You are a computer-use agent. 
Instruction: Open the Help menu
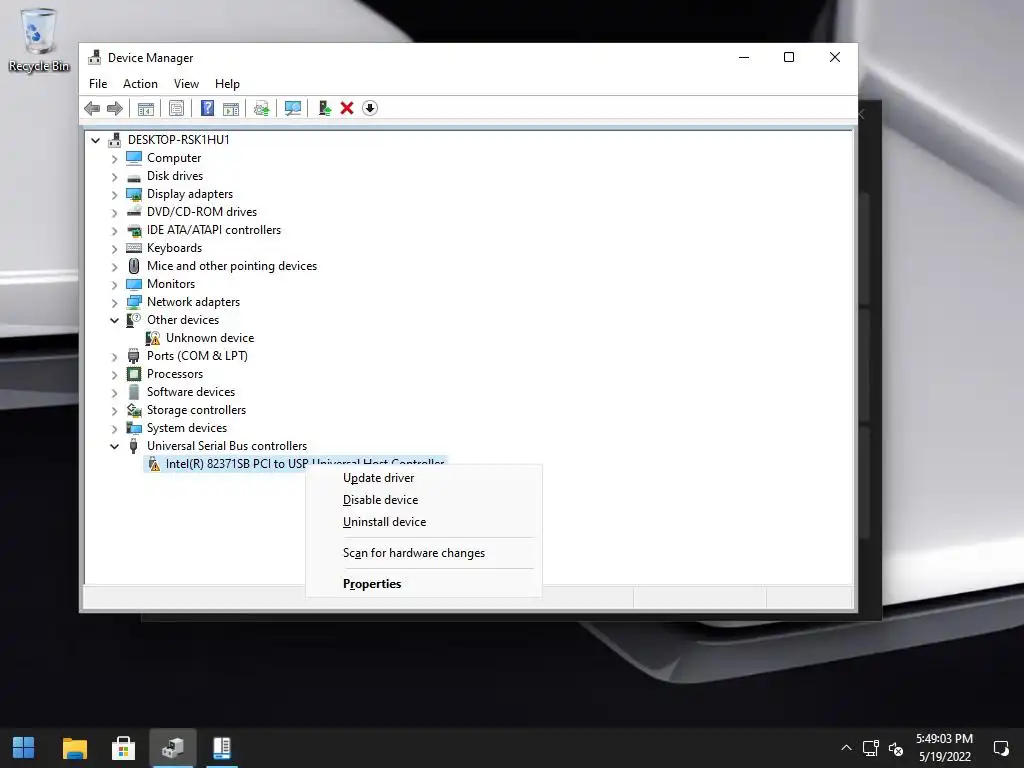227,84
